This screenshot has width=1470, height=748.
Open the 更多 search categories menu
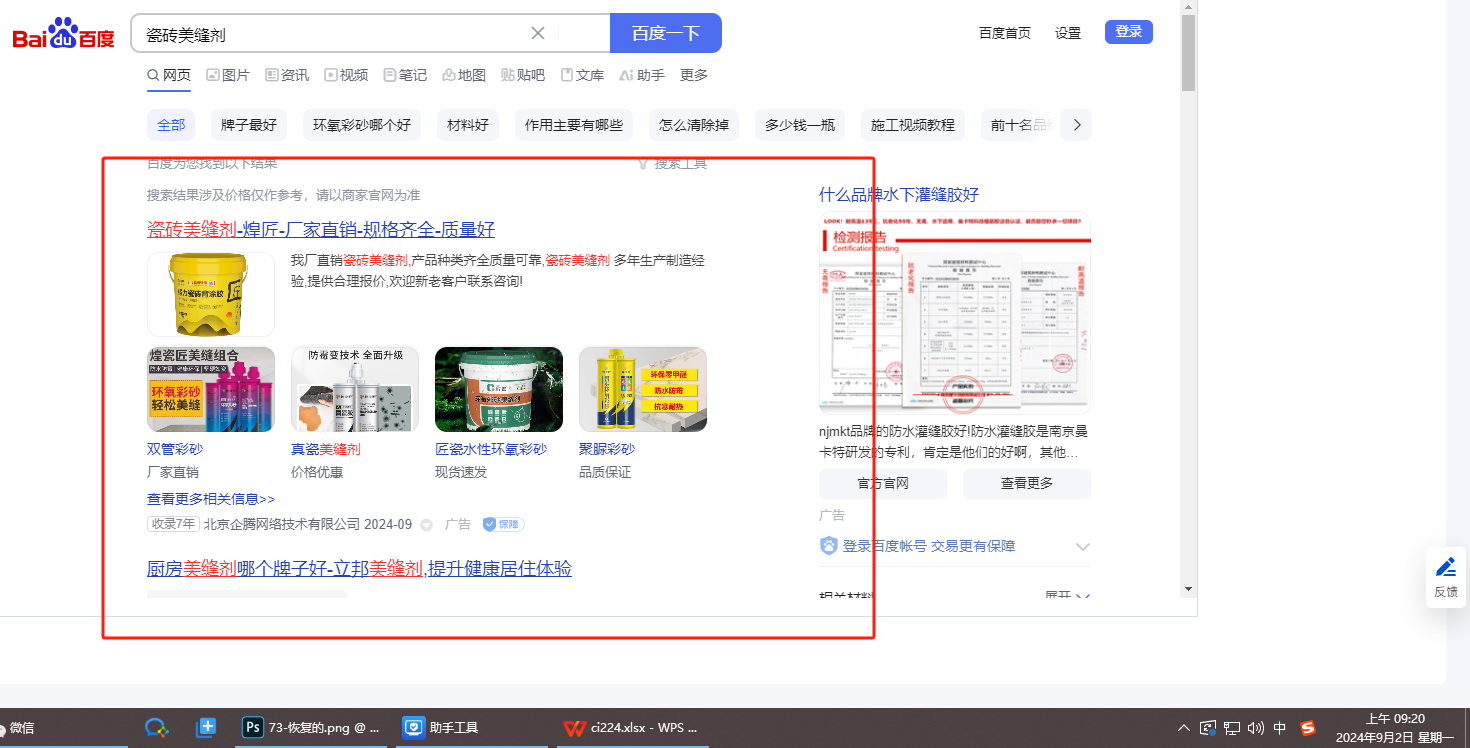[x=693, y=75]
